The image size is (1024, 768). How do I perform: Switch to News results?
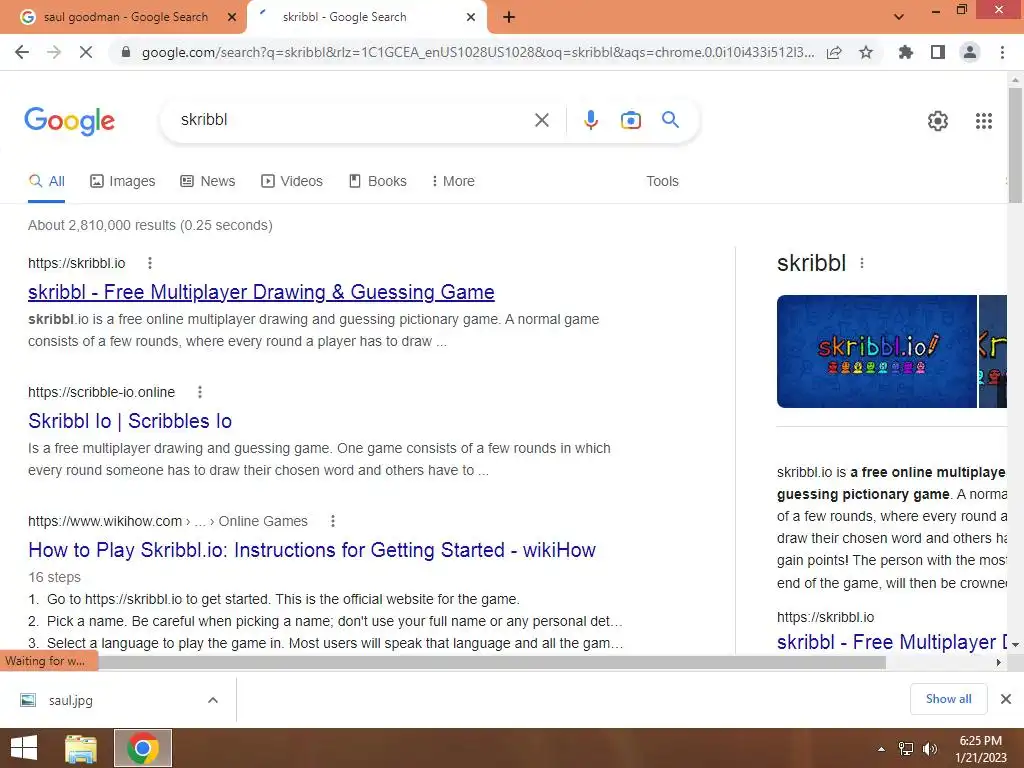point(208,182)
